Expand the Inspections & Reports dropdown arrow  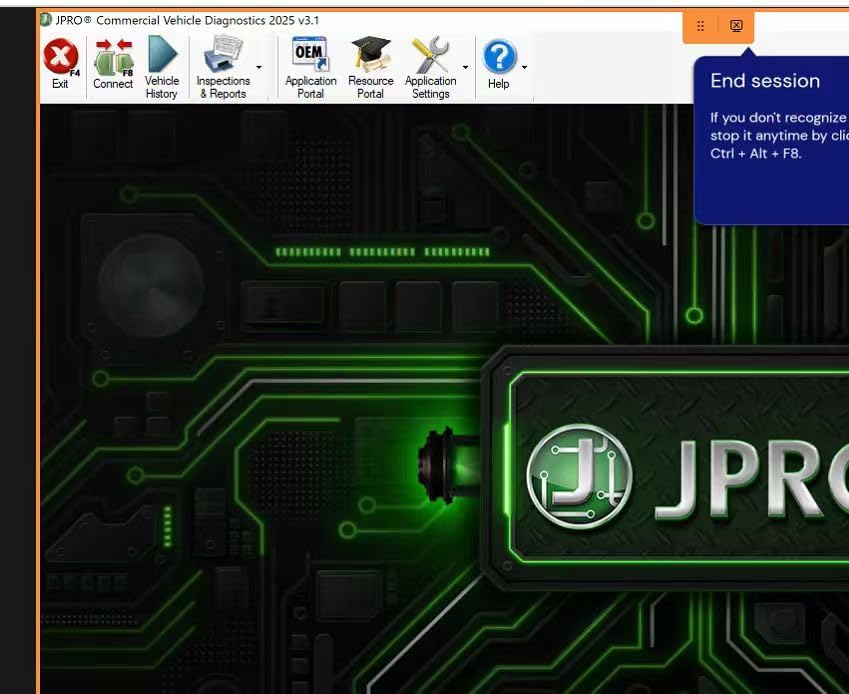[x=259, y=68]
